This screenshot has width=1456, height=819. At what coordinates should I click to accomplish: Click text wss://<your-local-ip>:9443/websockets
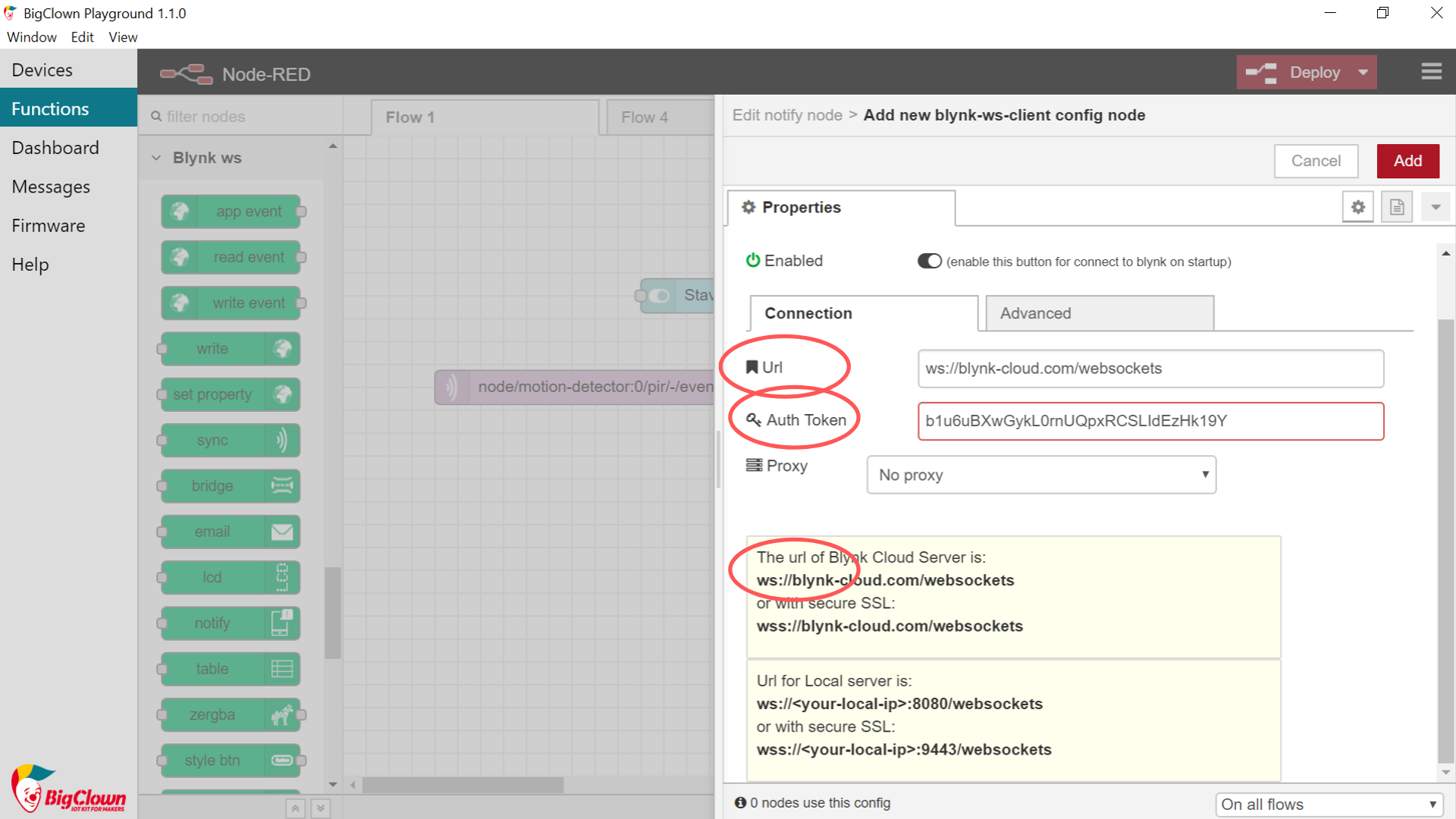coord(904,749)
